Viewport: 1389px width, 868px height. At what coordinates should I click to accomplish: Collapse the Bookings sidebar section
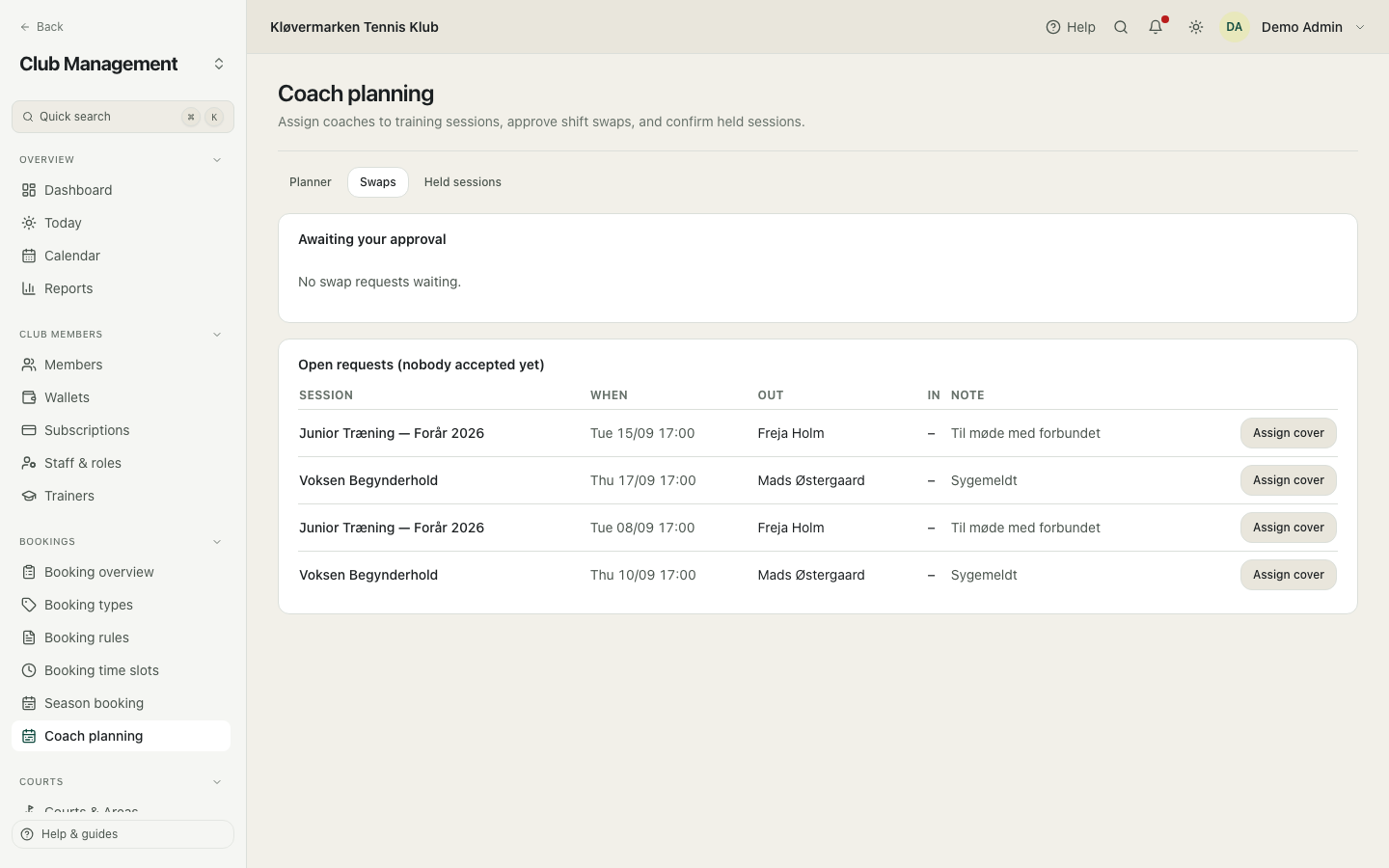217,542
